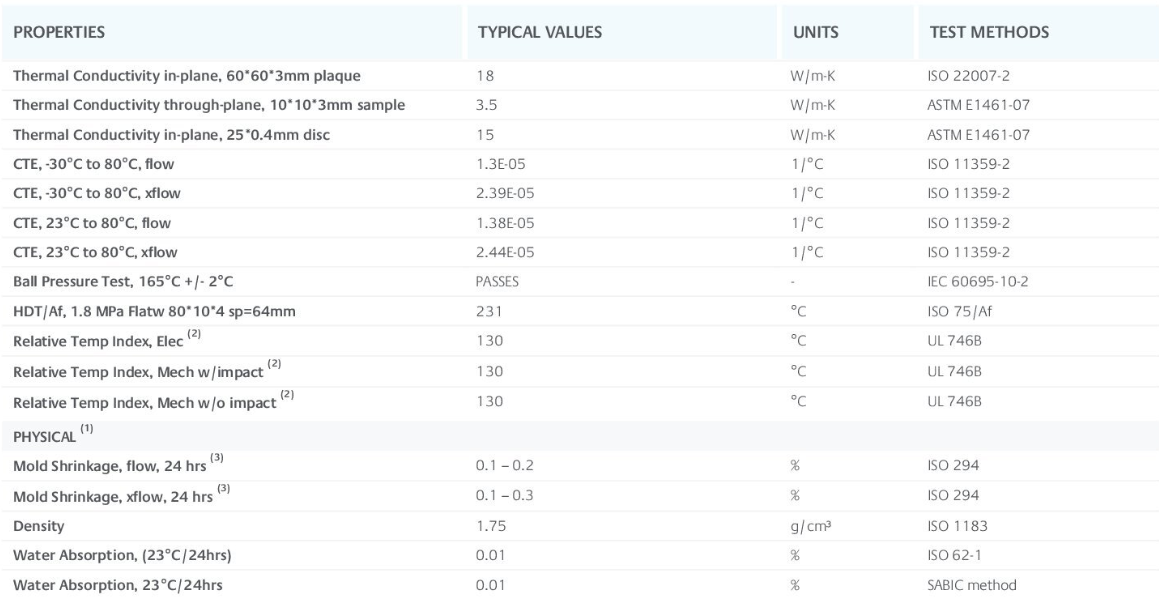Click the footnote (3) on Mold Shrinkage, flow
This screenshot has height=598, width=1159.
(x=217, y=458)
